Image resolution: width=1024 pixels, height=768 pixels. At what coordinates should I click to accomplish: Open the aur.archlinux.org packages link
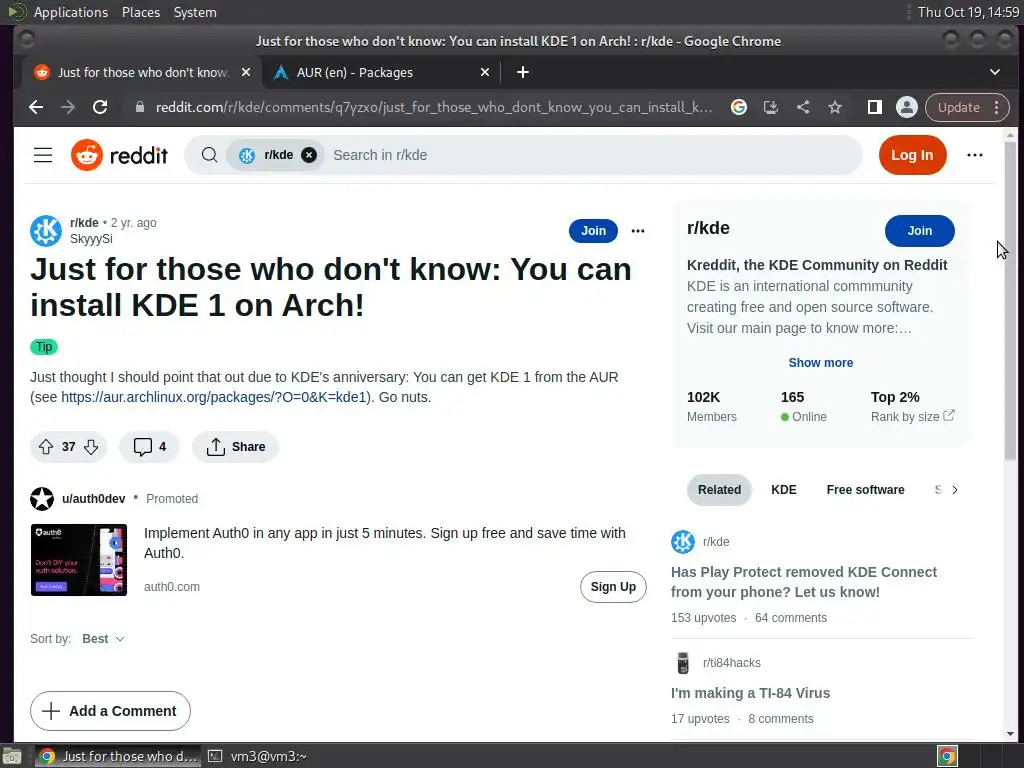point(214,397)
